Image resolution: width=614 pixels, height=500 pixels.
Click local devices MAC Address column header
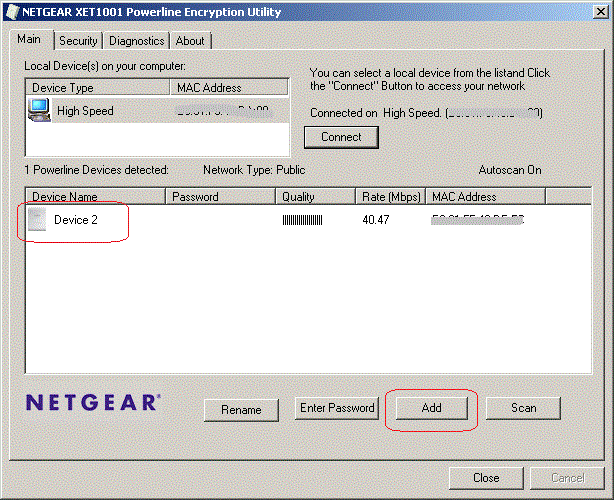[x=229, y=87]
